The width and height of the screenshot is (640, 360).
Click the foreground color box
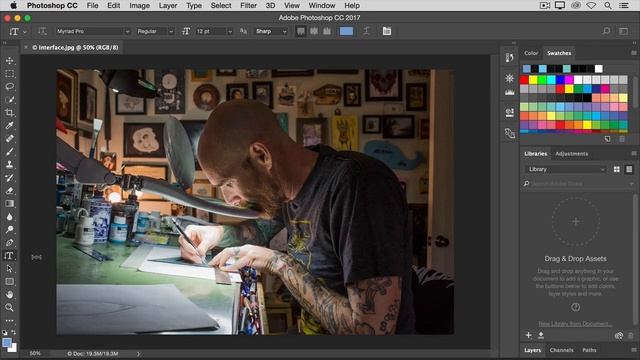(7, 343)
